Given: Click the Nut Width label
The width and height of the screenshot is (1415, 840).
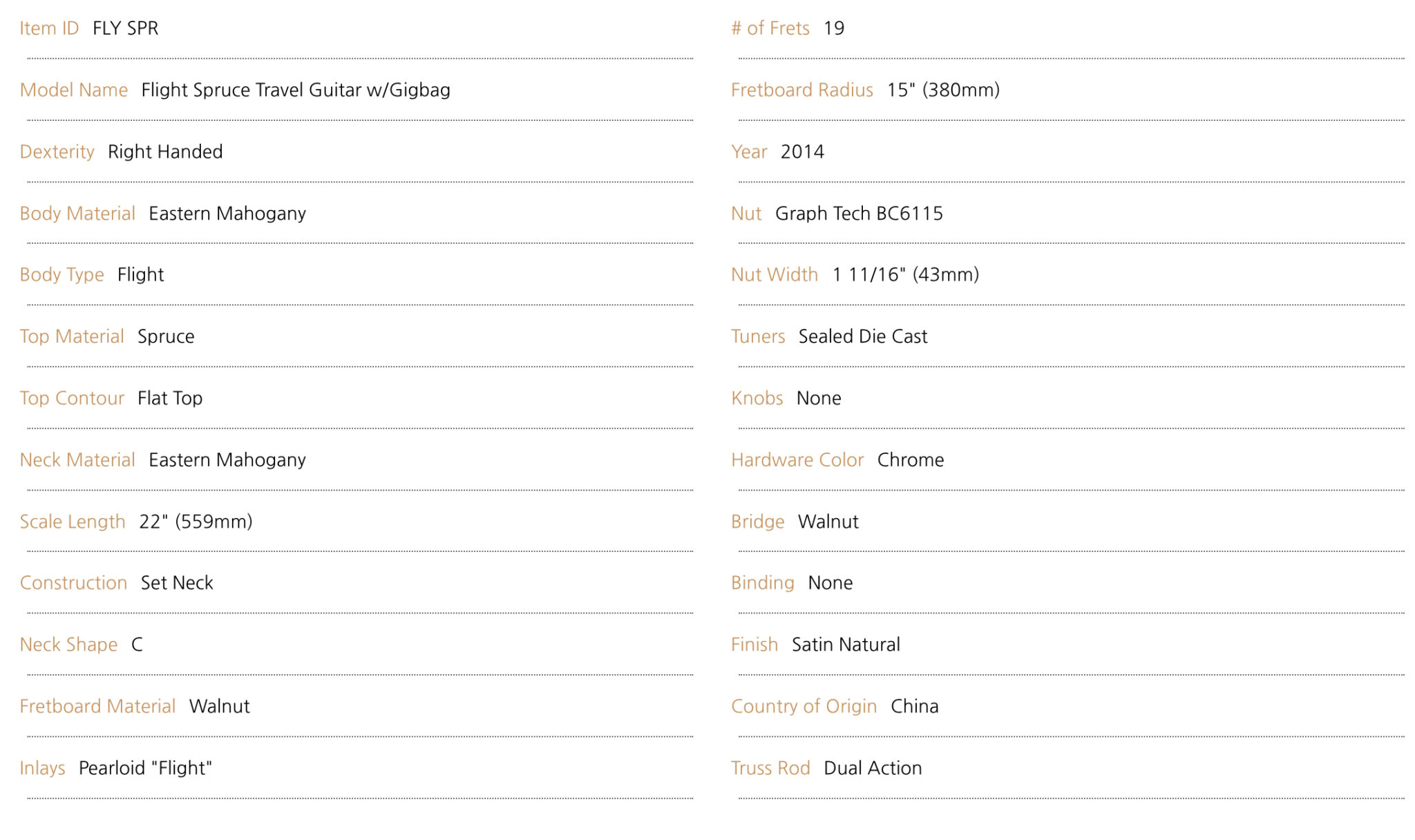Looking at the screenshot, I should 774,275.
